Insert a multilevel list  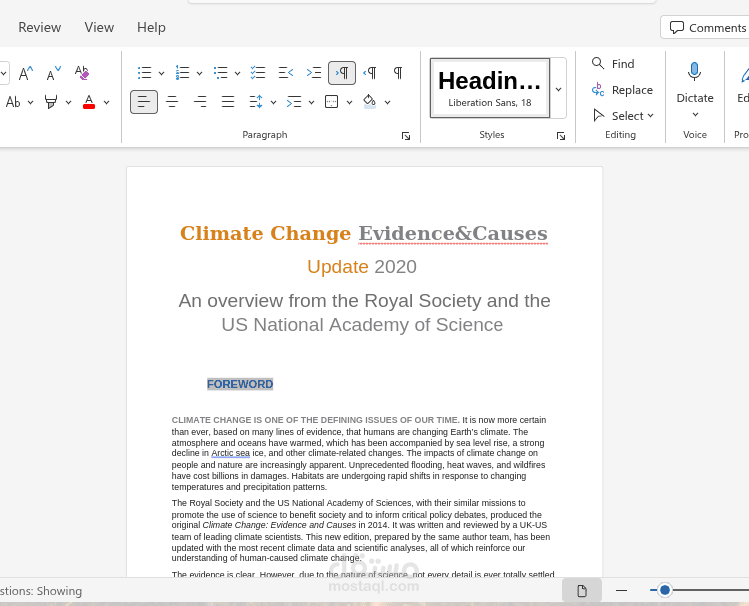[x=220, y=73]
